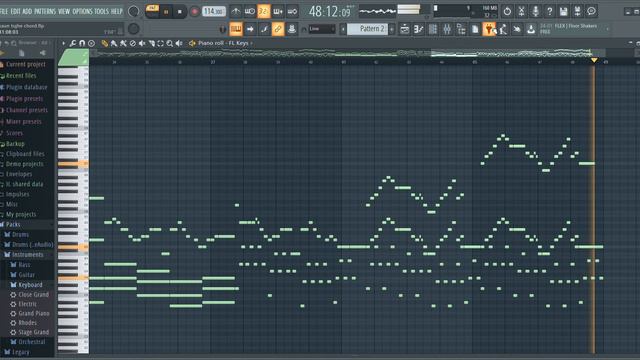Toggle wait for input before recording
This screenshot has width=640, height=360.
249,11
